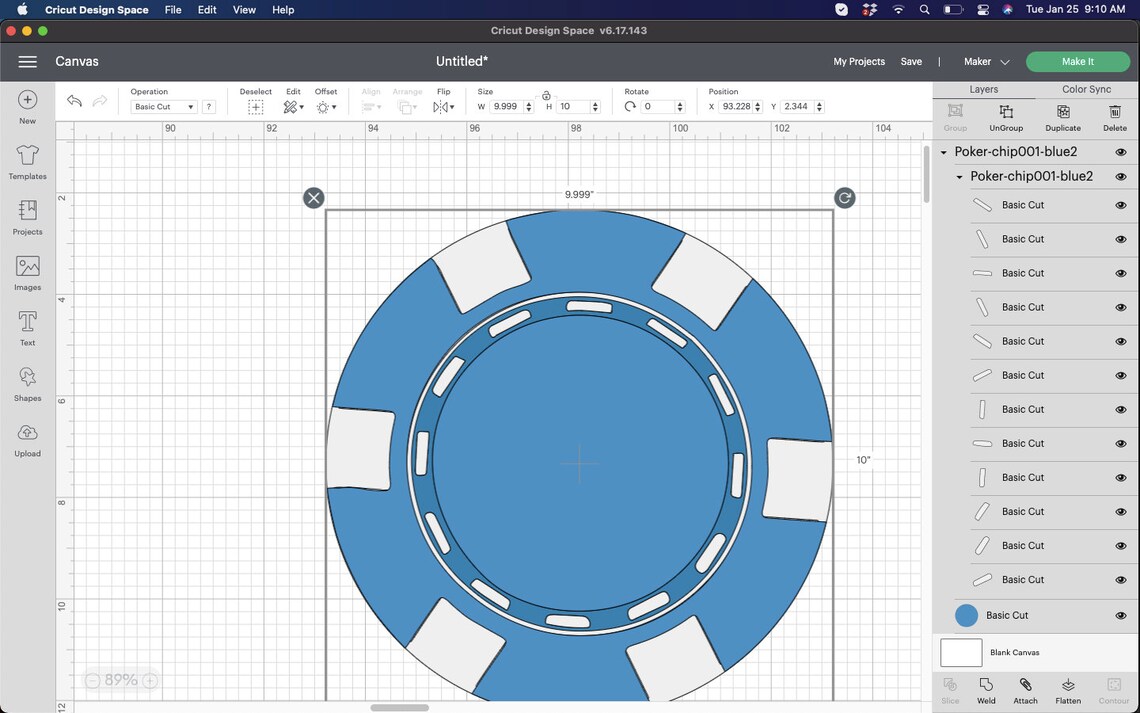
Task: Open the Templates panel
Action: pos(28,162)
